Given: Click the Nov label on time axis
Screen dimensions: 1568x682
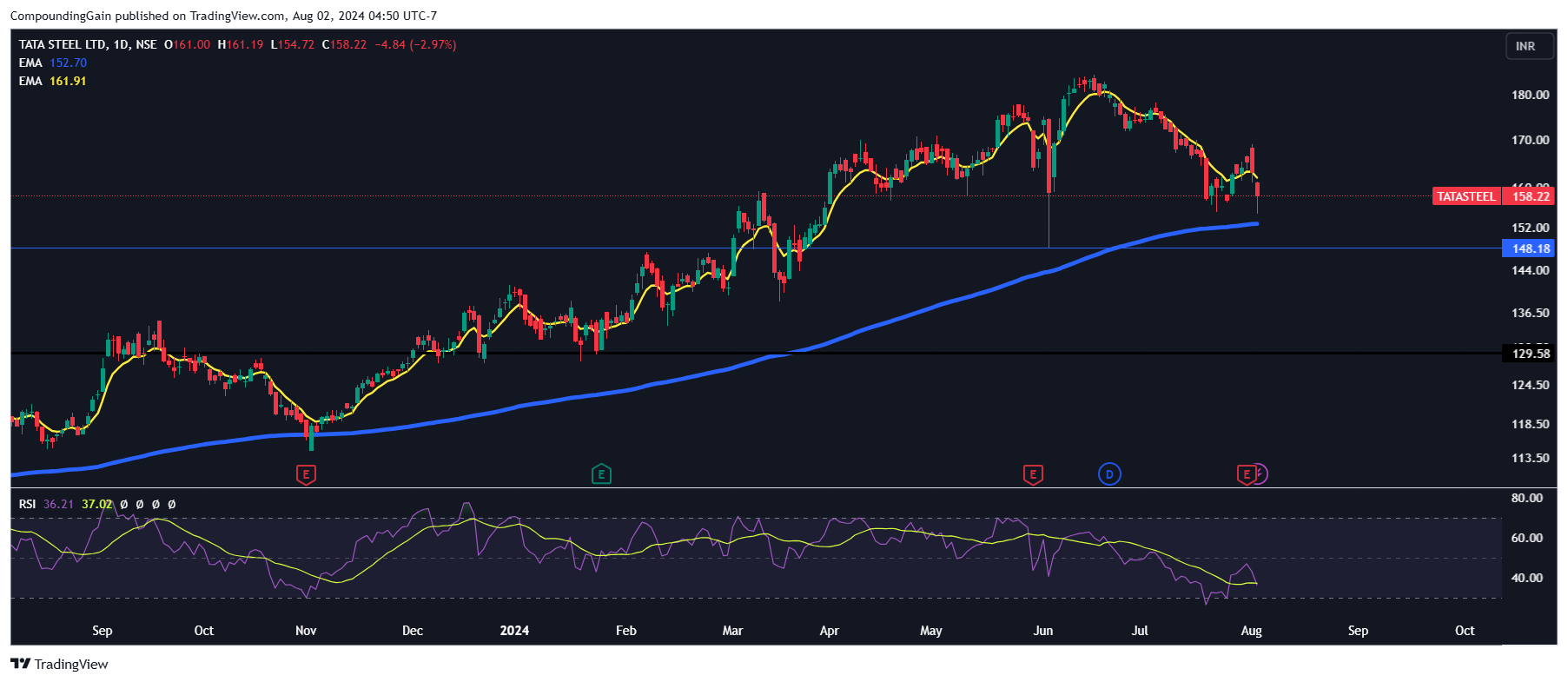Looking at the screenshot, I should (306, 631).
